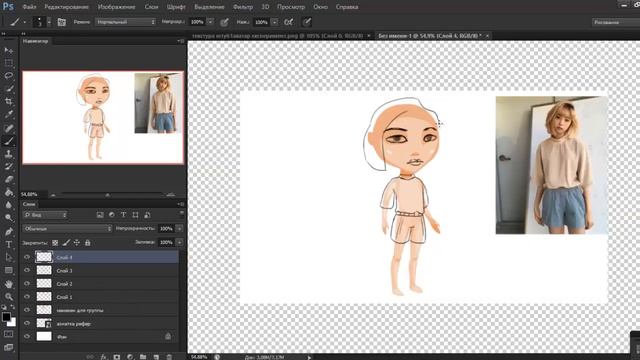Viewport: 640px width, 360px height.
Task: Select the Hand tool
Action: coord(9,284)
